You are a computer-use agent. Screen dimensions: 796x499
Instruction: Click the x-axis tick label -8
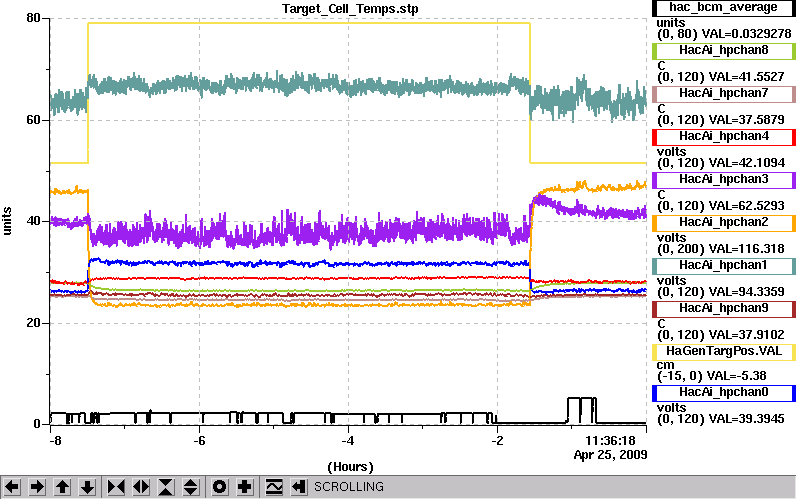(55, 441)
